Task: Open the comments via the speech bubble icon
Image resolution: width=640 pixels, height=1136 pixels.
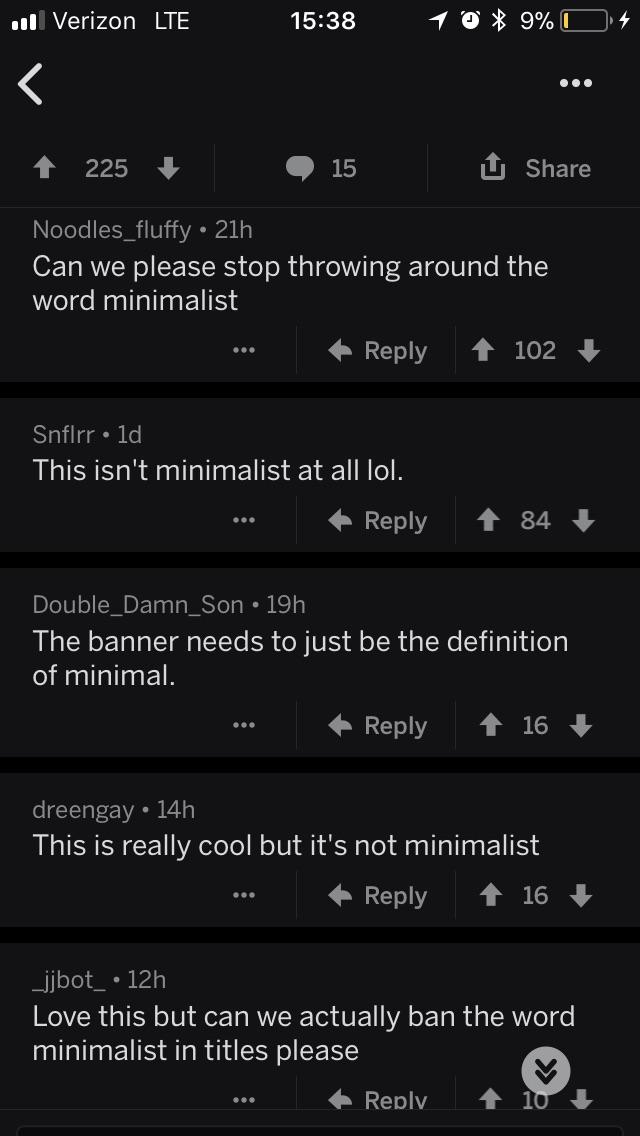Action: [299, 168]
